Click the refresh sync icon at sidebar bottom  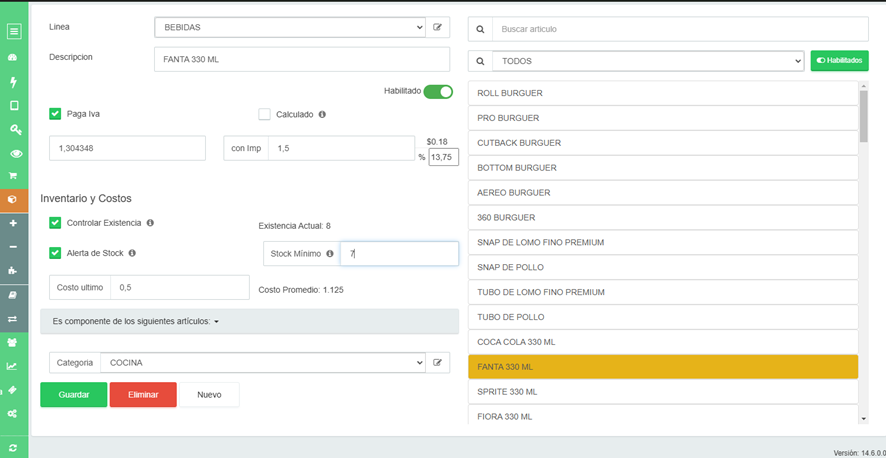14,449
